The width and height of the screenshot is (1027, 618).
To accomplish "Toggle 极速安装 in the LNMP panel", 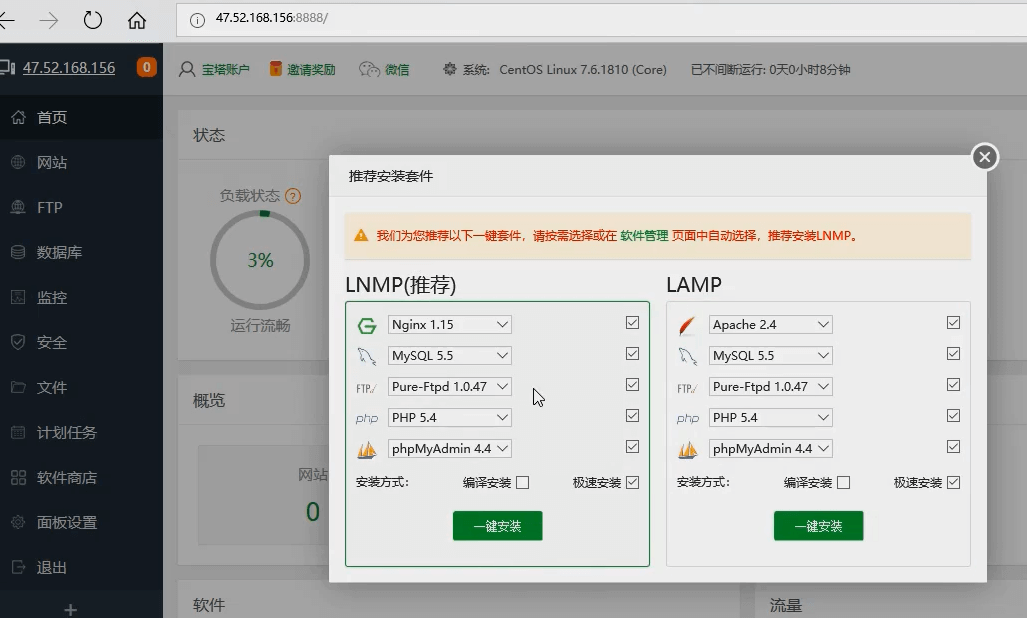I will point(632,482).
